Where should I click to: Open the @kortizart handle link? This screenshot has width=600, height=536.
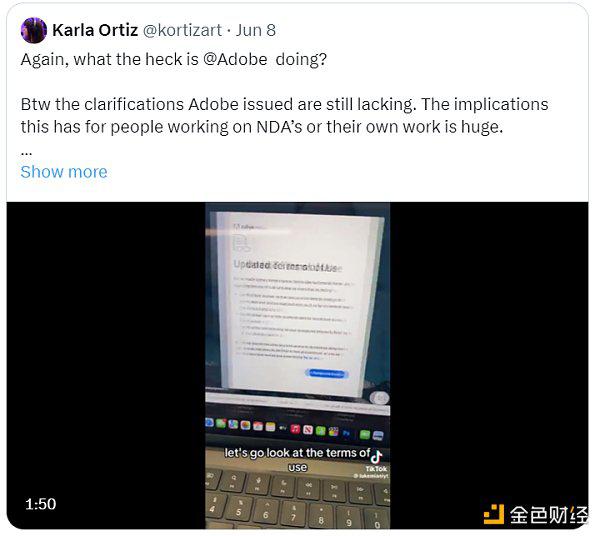[x=182, y=30]
